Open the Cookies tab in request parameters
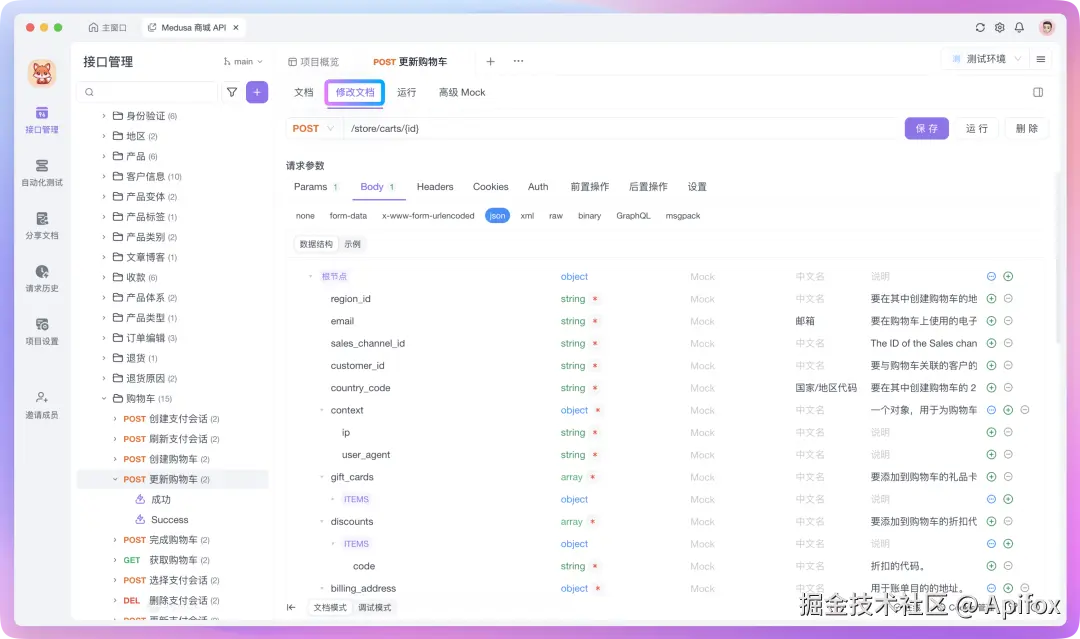The width and height of the screenshot is (1080, 639). [491, 186]
